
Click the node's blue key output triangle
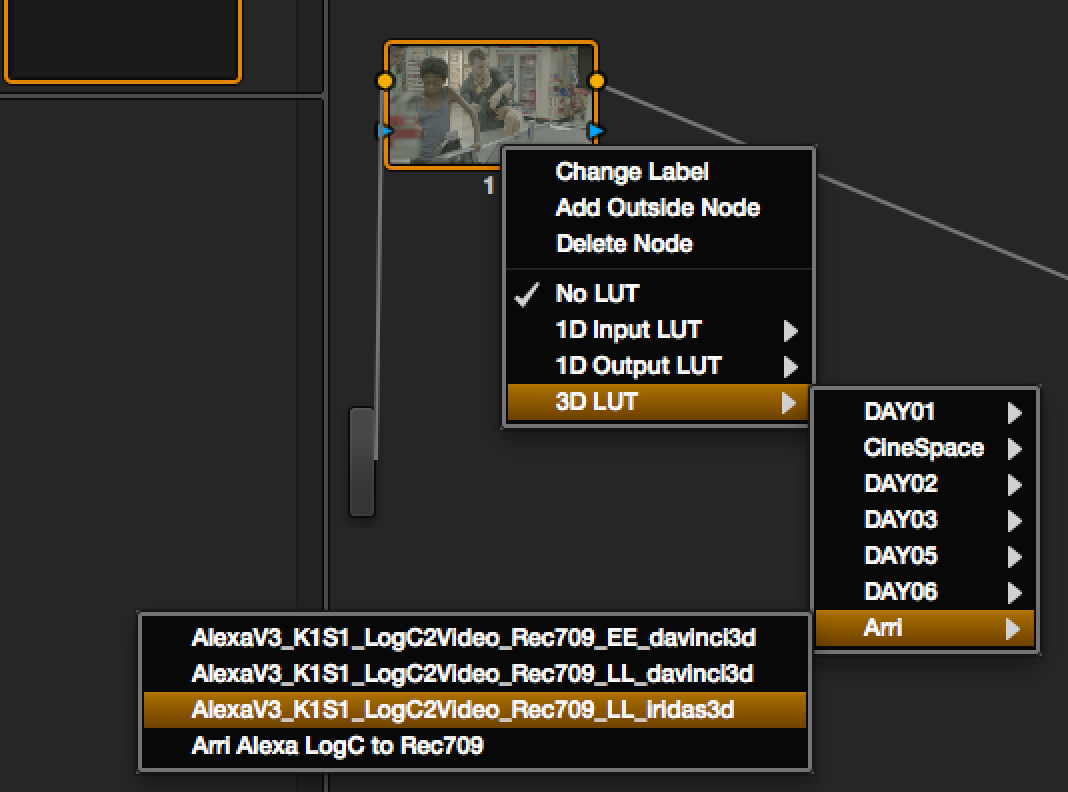coord(597,130)
